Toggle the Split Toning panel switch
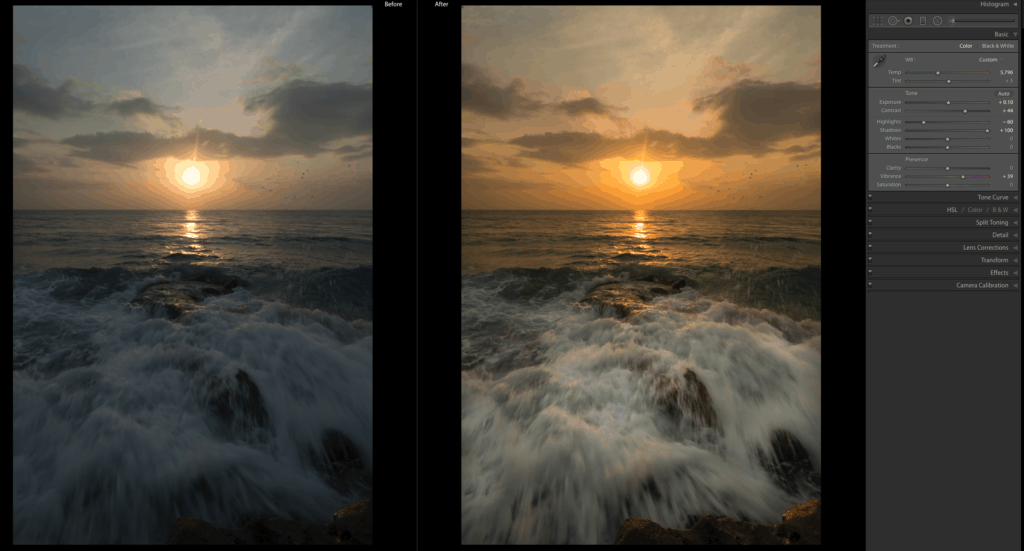 pos(870,222)
